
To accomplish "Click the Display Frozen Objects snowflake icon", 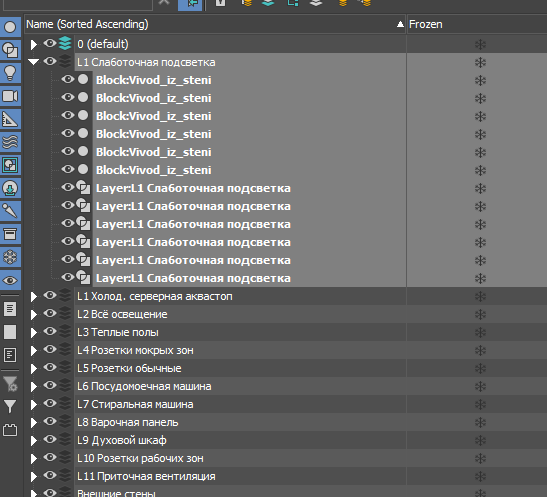I will click(10, 257).
